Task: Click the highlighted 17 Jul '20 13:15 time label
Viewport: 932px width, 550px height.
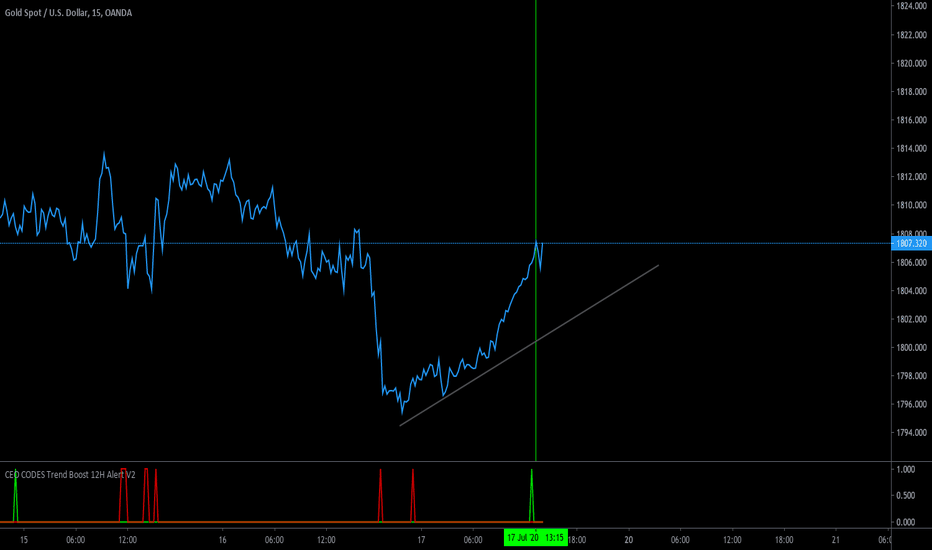Action: [x=536, y=538]
